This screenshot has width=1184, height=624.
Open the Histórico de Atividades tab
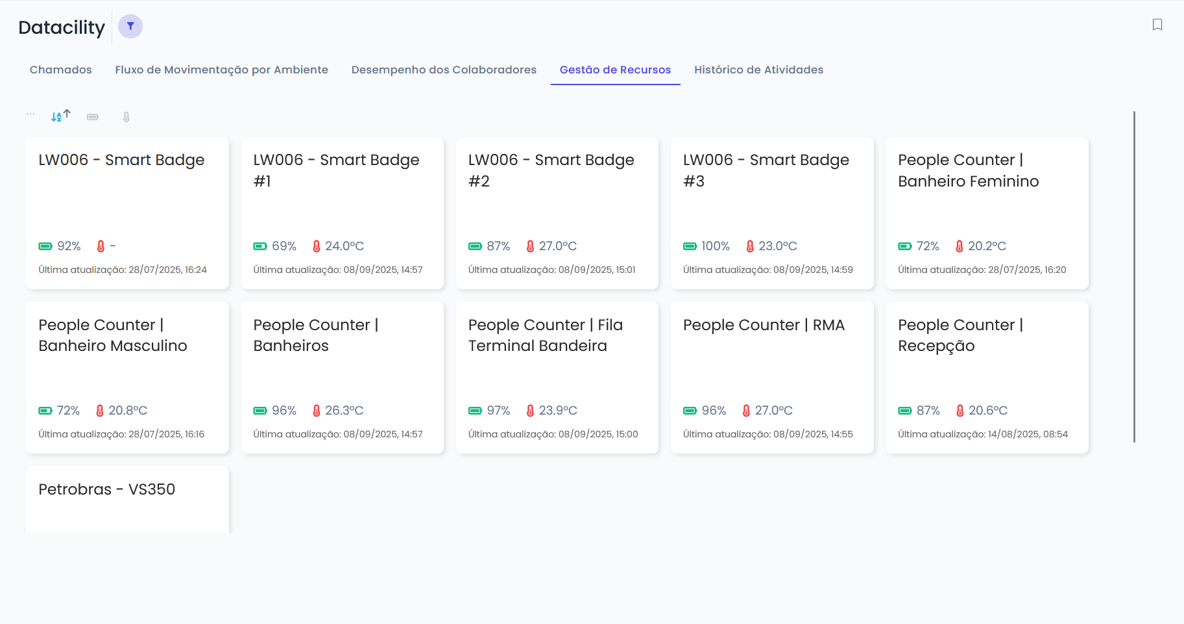click(x=758, y=70)
